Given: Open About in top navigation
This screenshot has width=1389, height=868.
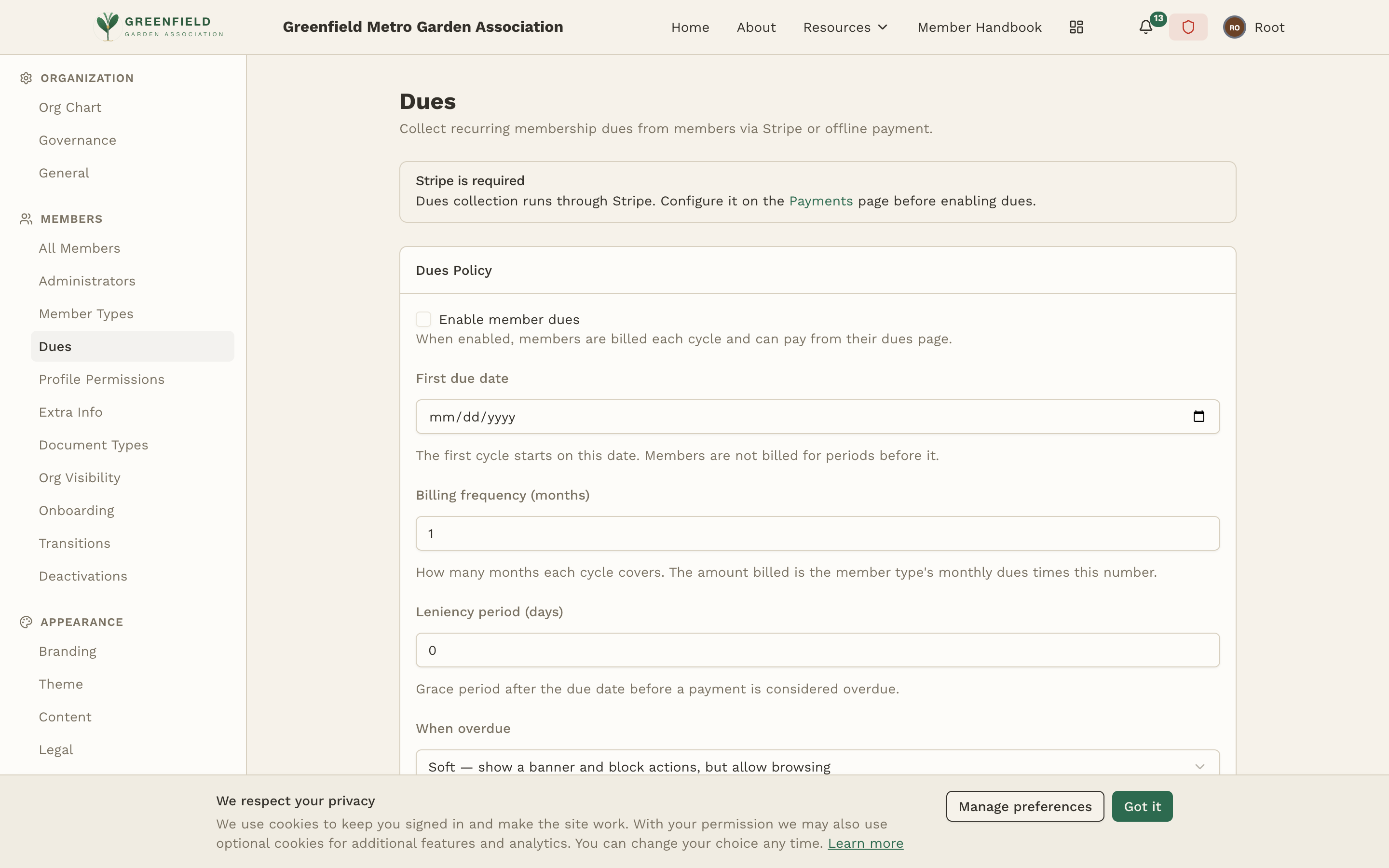Looking at the screenshot, I should pos(756,27).
